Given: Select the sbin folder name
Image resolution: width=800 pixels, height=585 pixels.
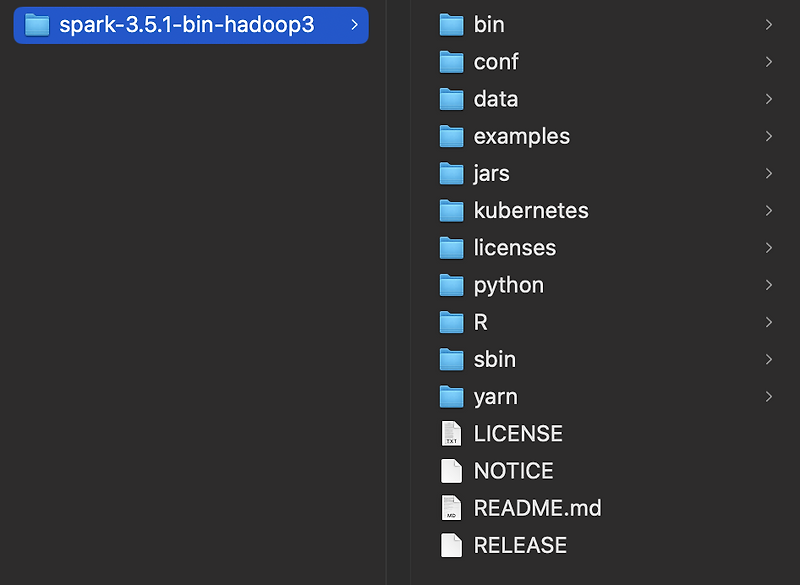Looking at the screenshot, I should point(495,359).
